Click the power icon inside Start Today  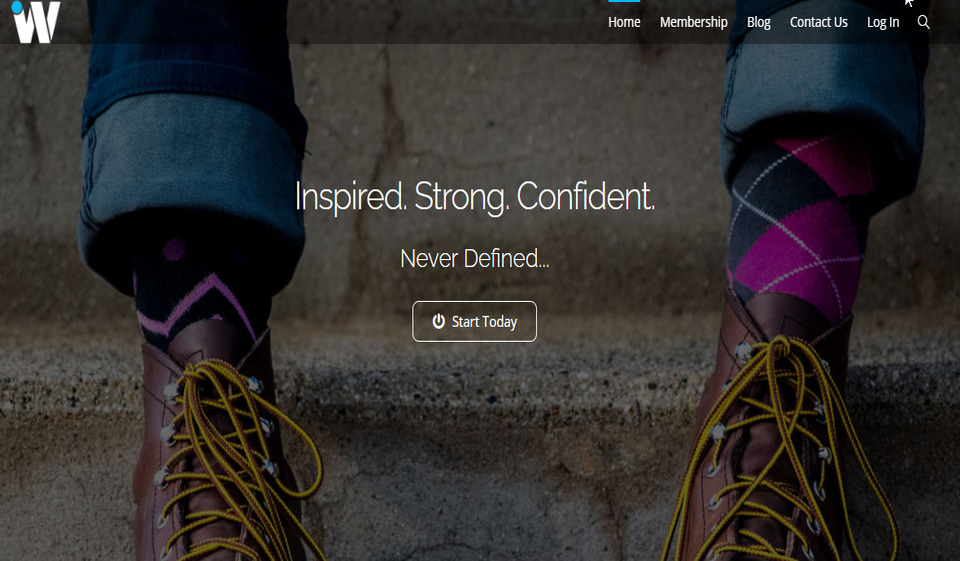(438, 321)
